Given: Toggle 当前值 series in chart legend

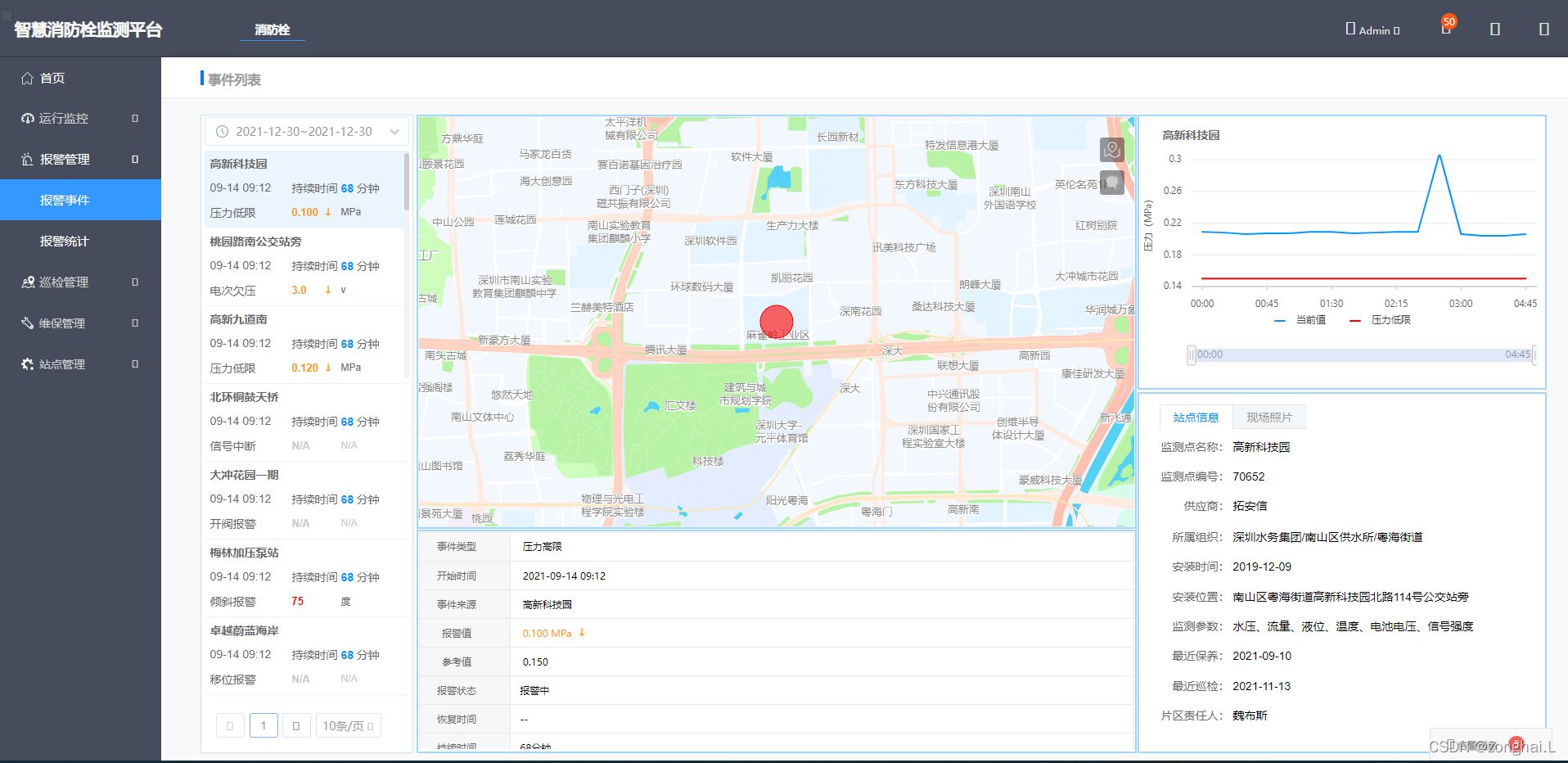Looking at the screenshot, I should 1300,320.
